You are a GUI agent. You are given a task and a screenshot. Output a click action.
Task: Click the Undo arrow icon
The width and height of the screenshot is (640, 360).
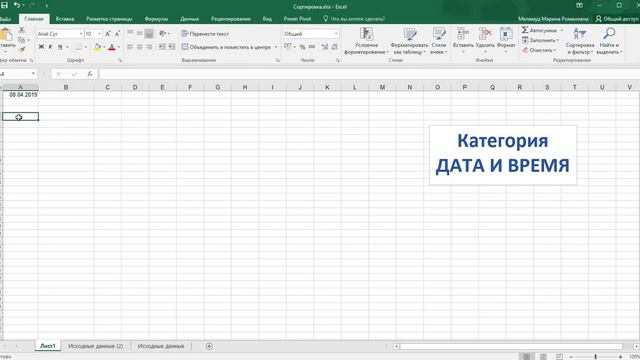[x=17, y=5]
